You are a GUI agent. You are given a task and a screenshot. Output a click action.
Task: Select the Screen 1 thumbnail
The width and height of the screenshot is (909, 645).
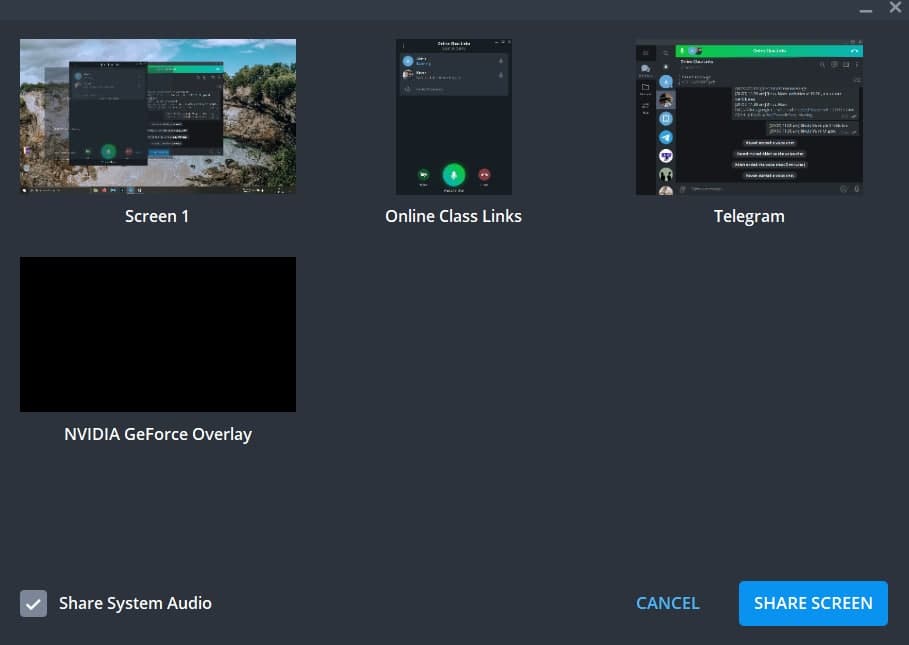[x=157, y=116]
